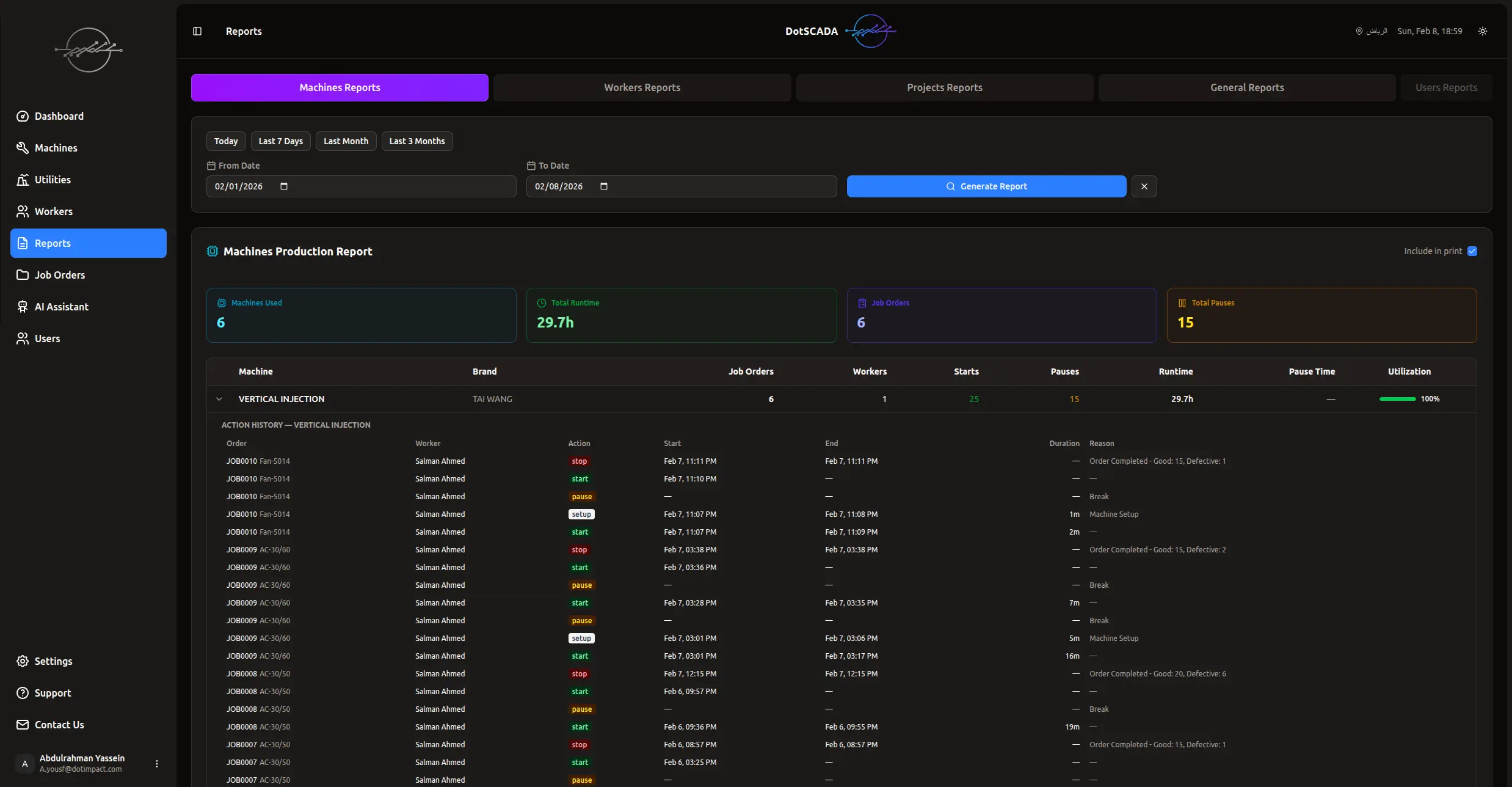The width and height of the screenshot is (1512, 787).
Task: Open the Contact Us envelope icon
Action: [x=23, y=725]
